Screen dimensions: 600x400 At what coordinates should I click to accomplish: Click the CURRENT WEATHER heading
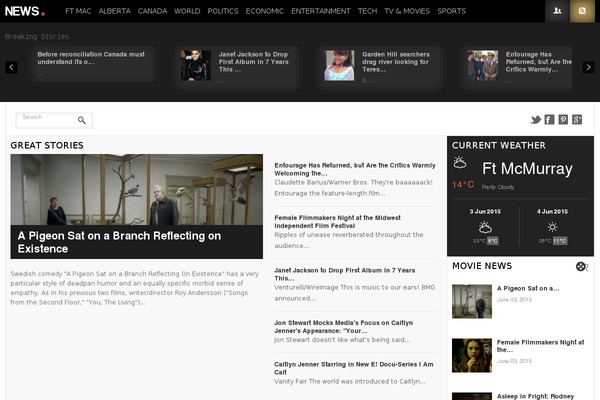coord(499,145)
